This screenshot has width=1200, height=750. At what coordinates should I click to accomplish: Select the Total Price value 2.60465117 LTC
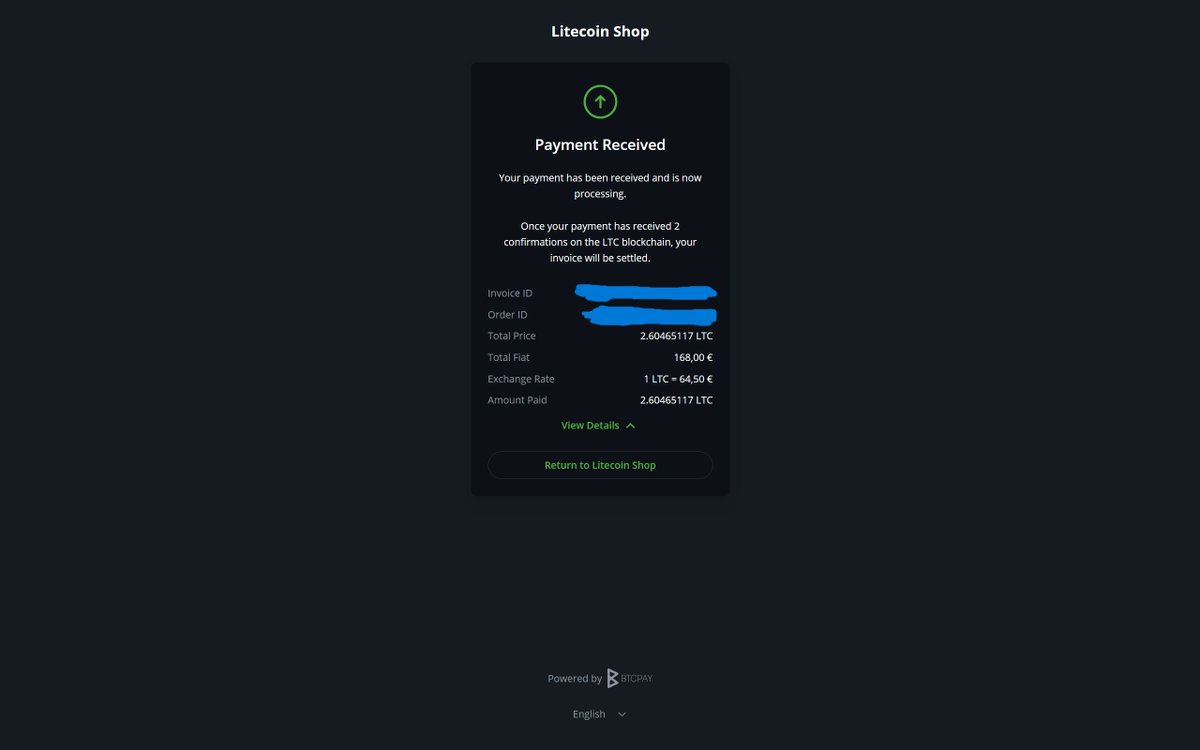(676, 336)
